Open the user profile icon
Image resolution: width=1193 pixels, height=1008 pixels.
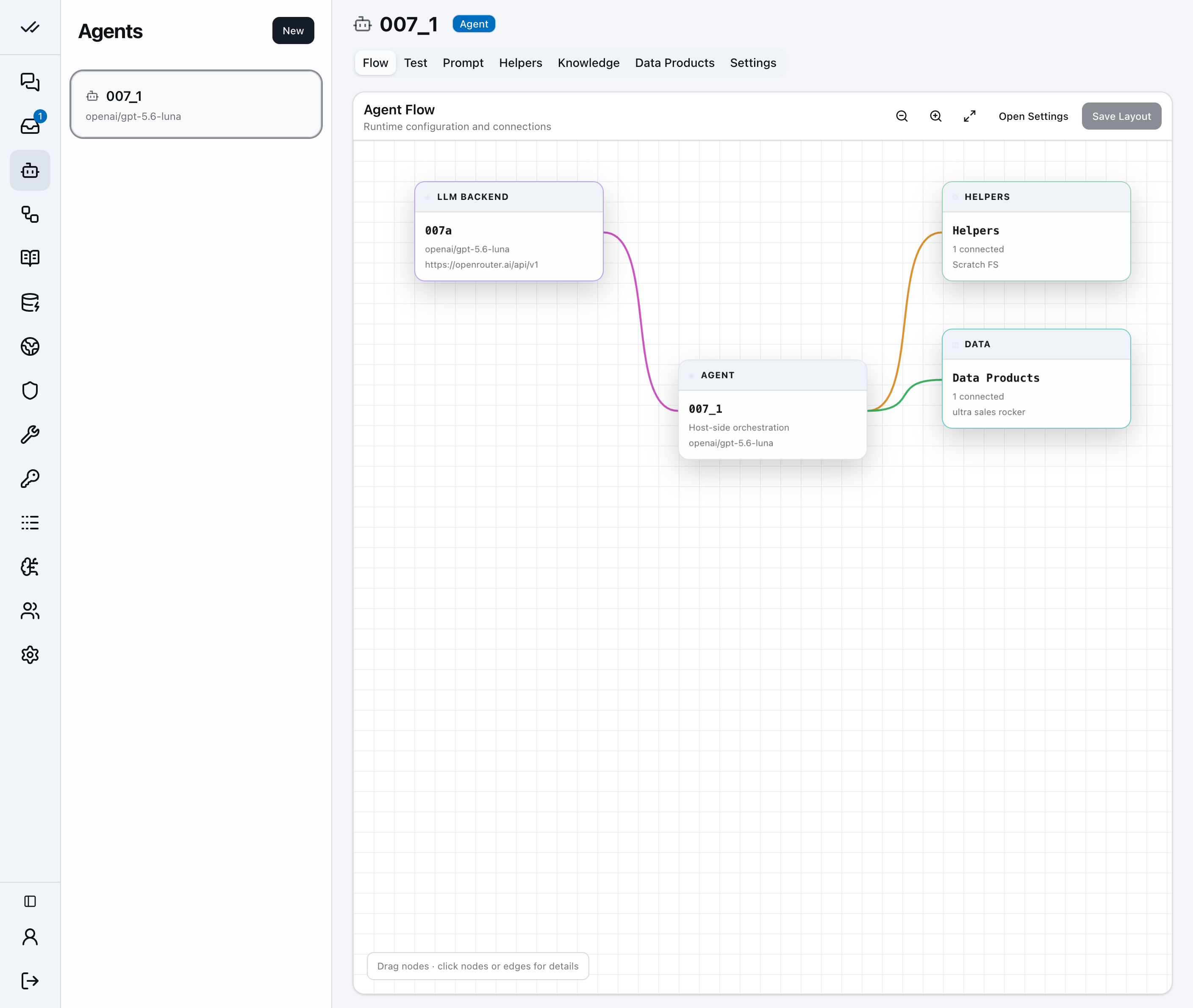30,937
